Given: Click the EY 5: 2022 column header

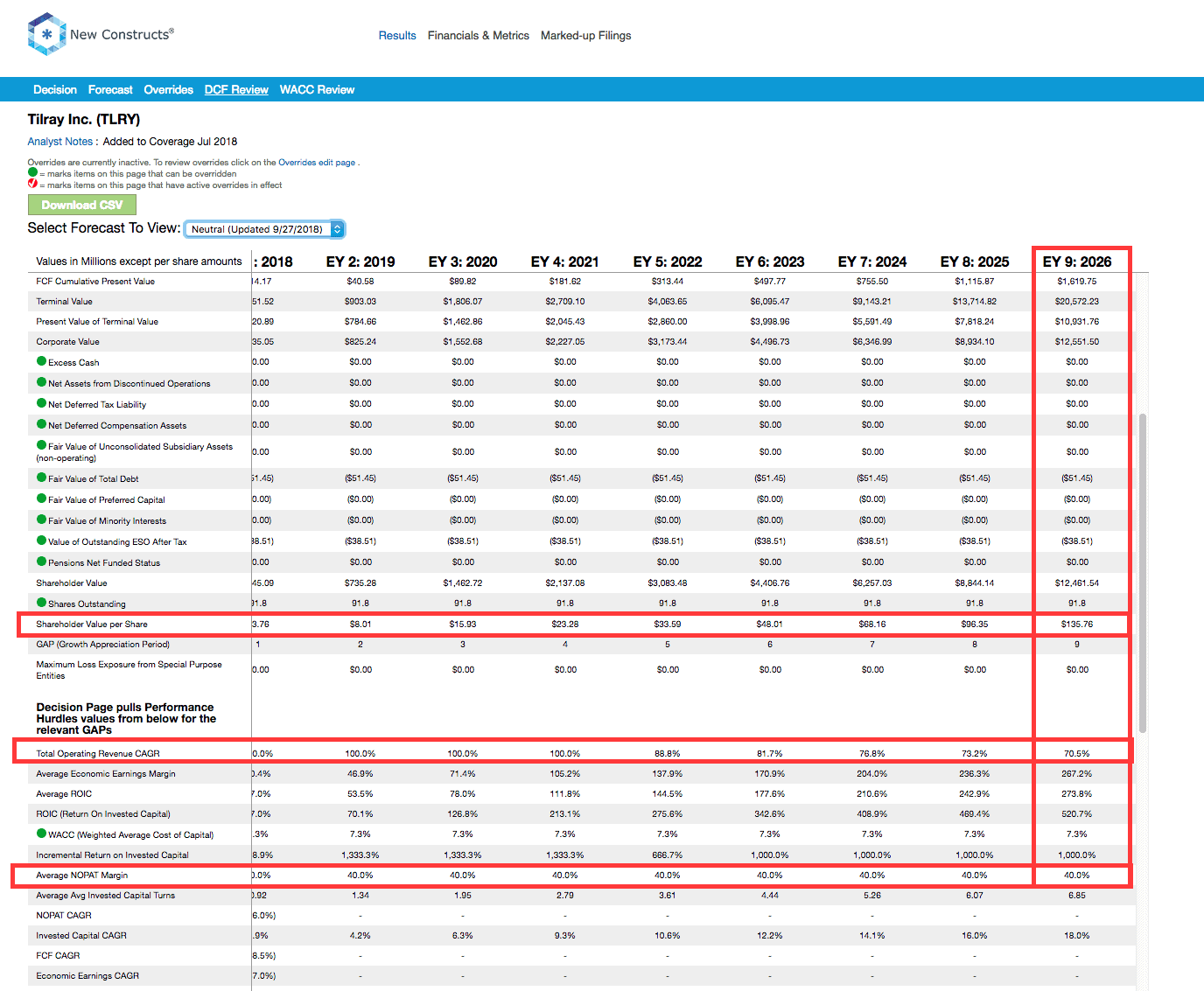Looking at the screenshot, I should click(668, 262).
